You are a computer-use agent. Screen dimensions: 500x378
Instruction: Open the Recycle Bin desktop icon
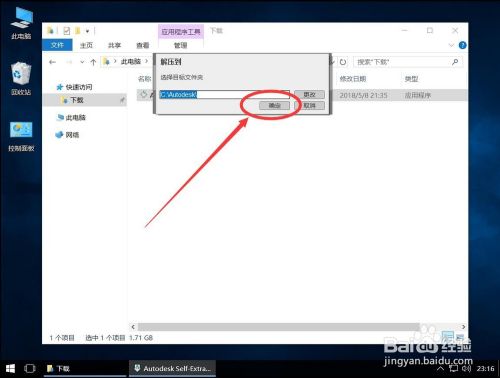click(21, 79)
